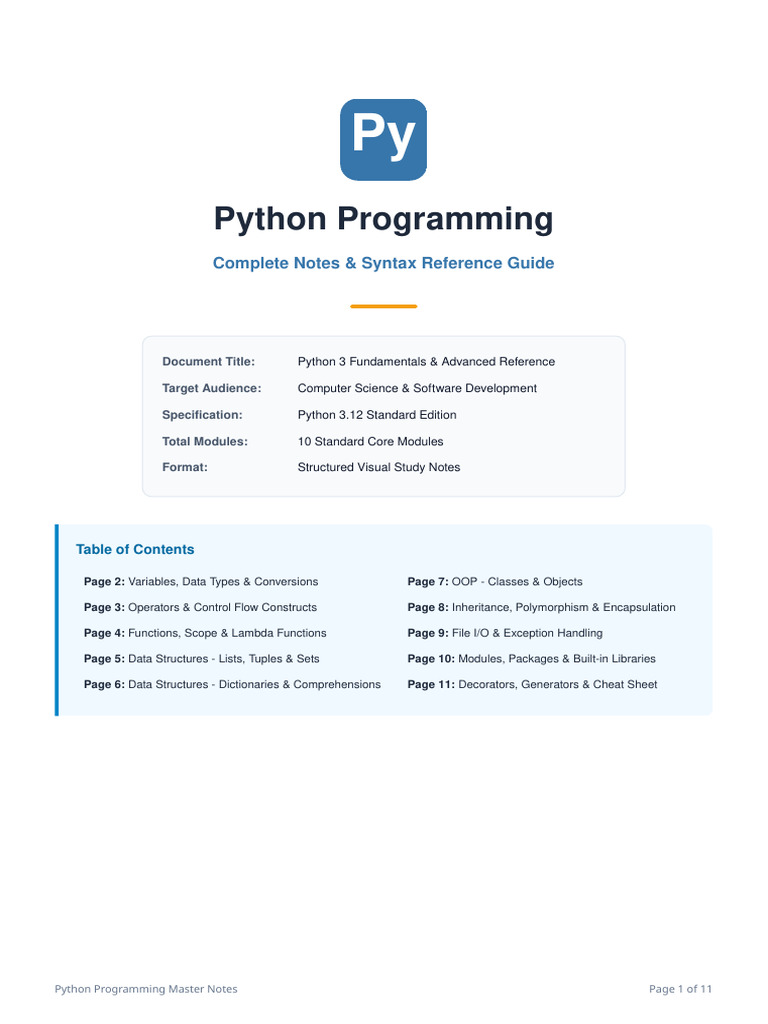Open 'Page 10: Modules, Packages & Built-in Libraries'
768x1024 pixels.
click(x=532, y=658)
